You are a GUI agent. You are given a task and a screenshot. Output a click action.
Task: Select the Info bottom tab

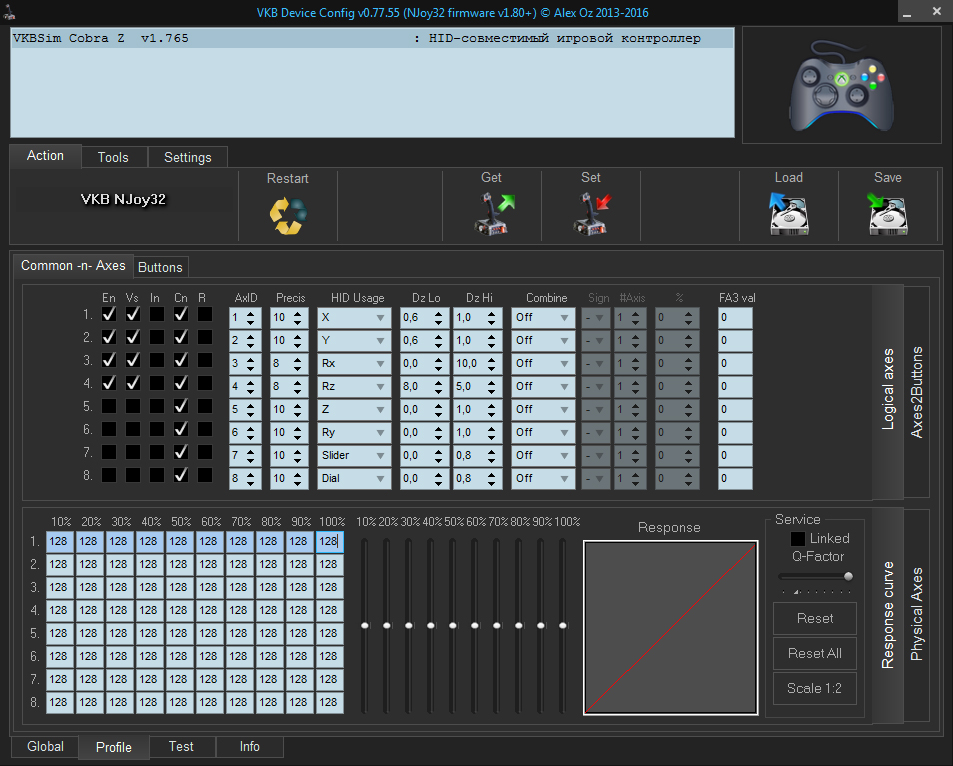[250, 747]
